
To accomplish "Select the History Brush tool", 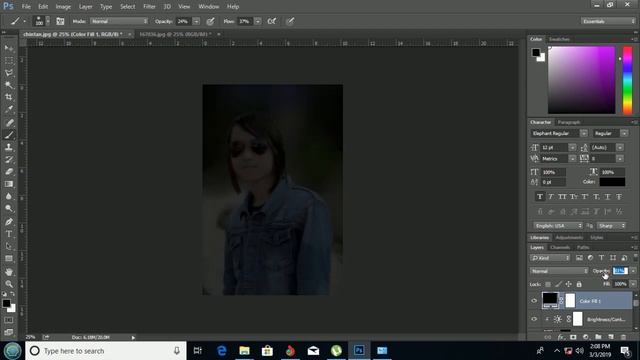I will coord(9,159).
